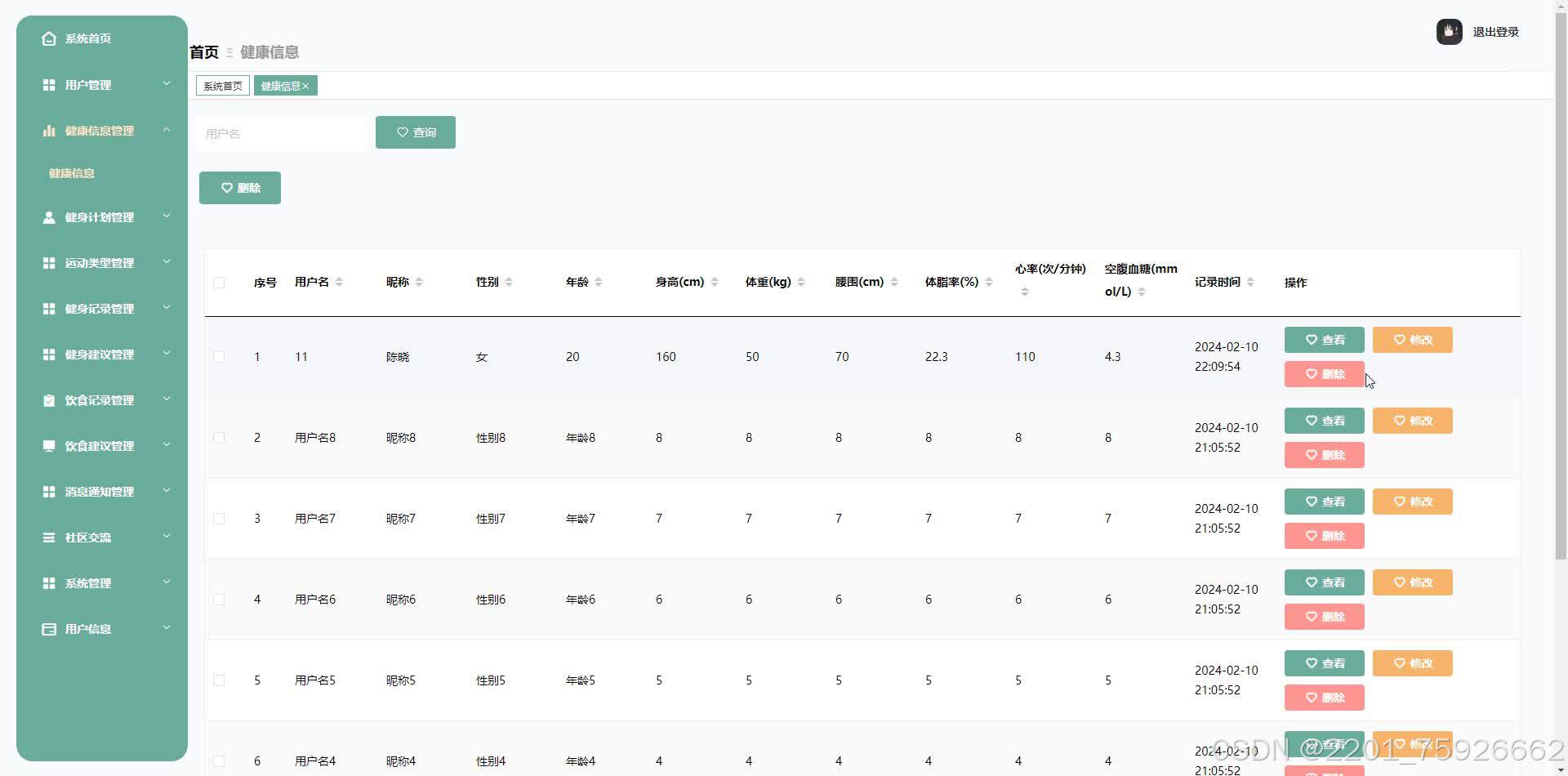Sort by 记录时间 column arrows
The image size is (1568, 776).
point(1250,282)
